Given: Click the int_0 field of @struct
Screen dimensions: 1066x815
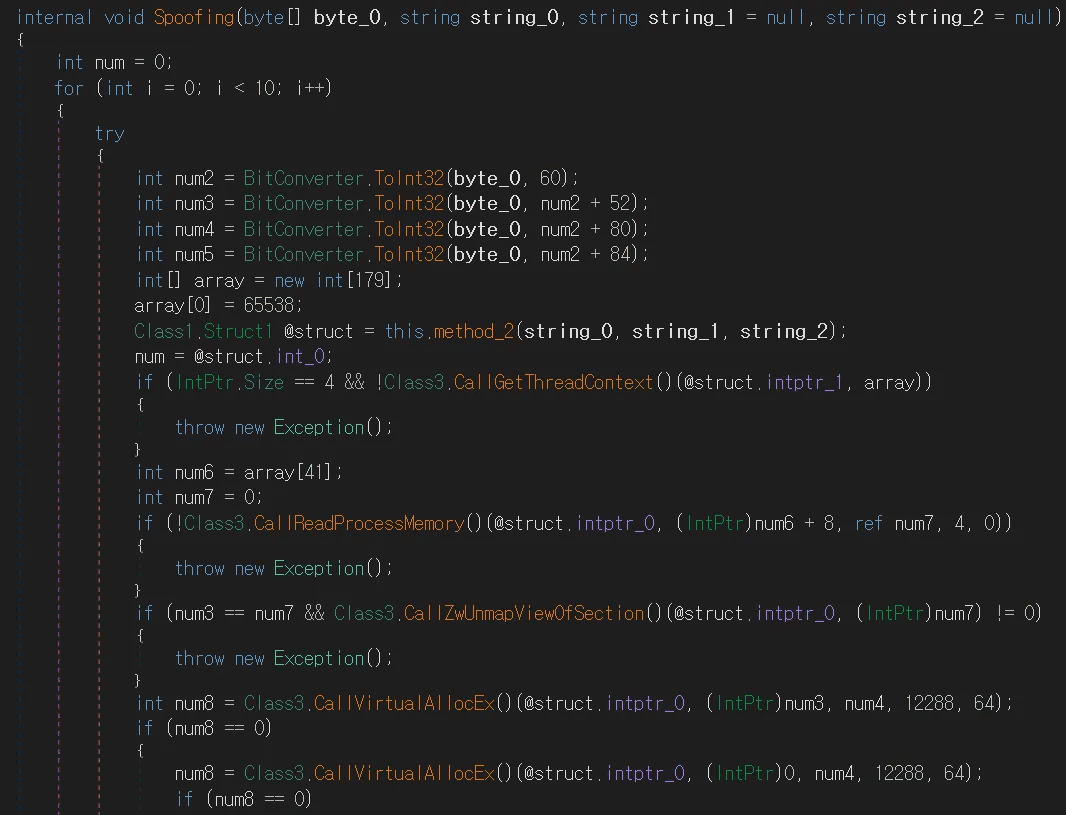Looking at the screenshot, I should (301, 356).
